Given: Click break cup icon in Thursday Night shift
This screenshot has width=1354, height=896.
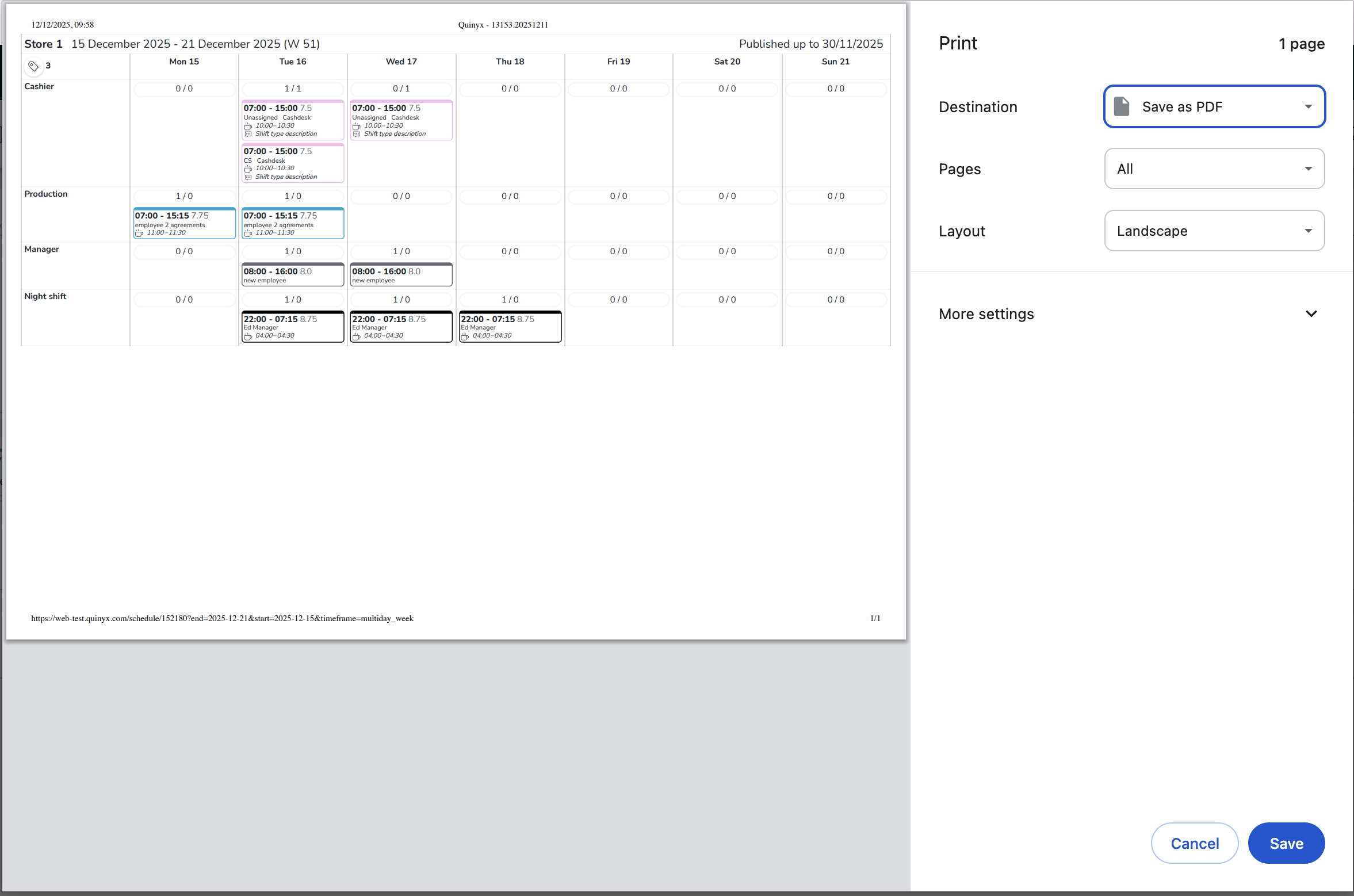Looking at the screenshot, I should [465, 336].
